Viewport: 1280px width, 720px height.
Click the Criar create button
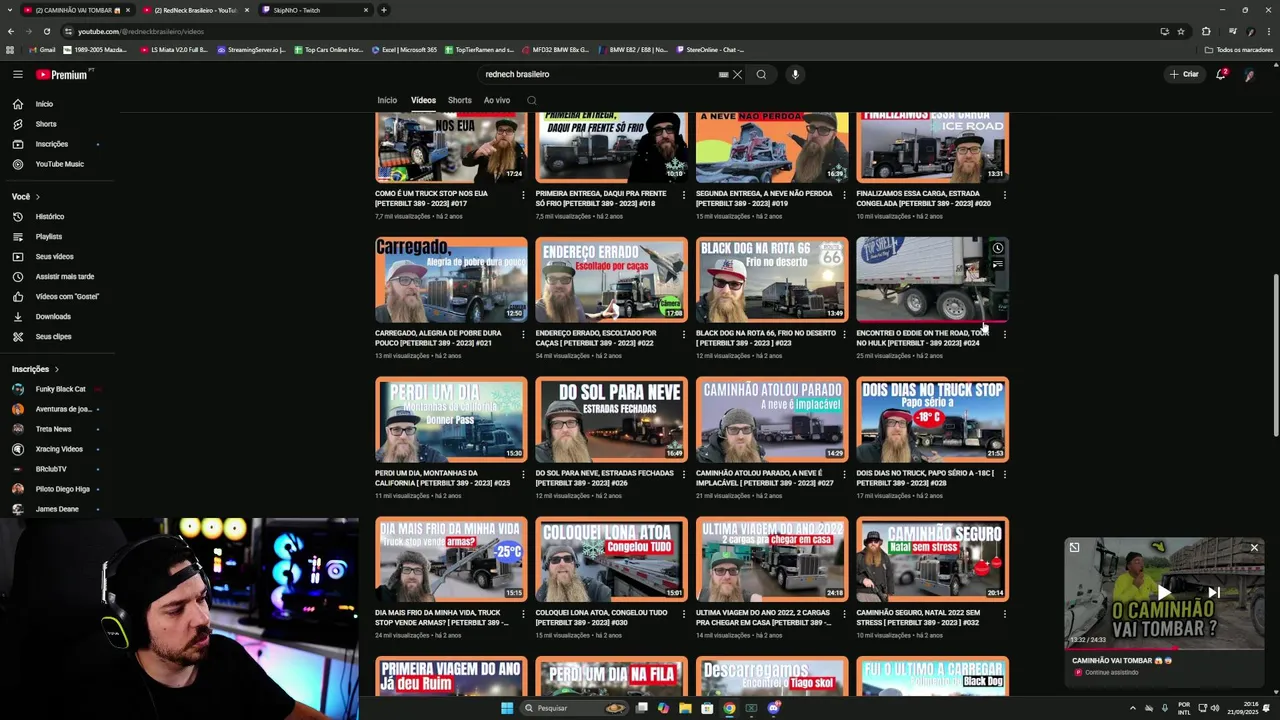[1184, 74]
